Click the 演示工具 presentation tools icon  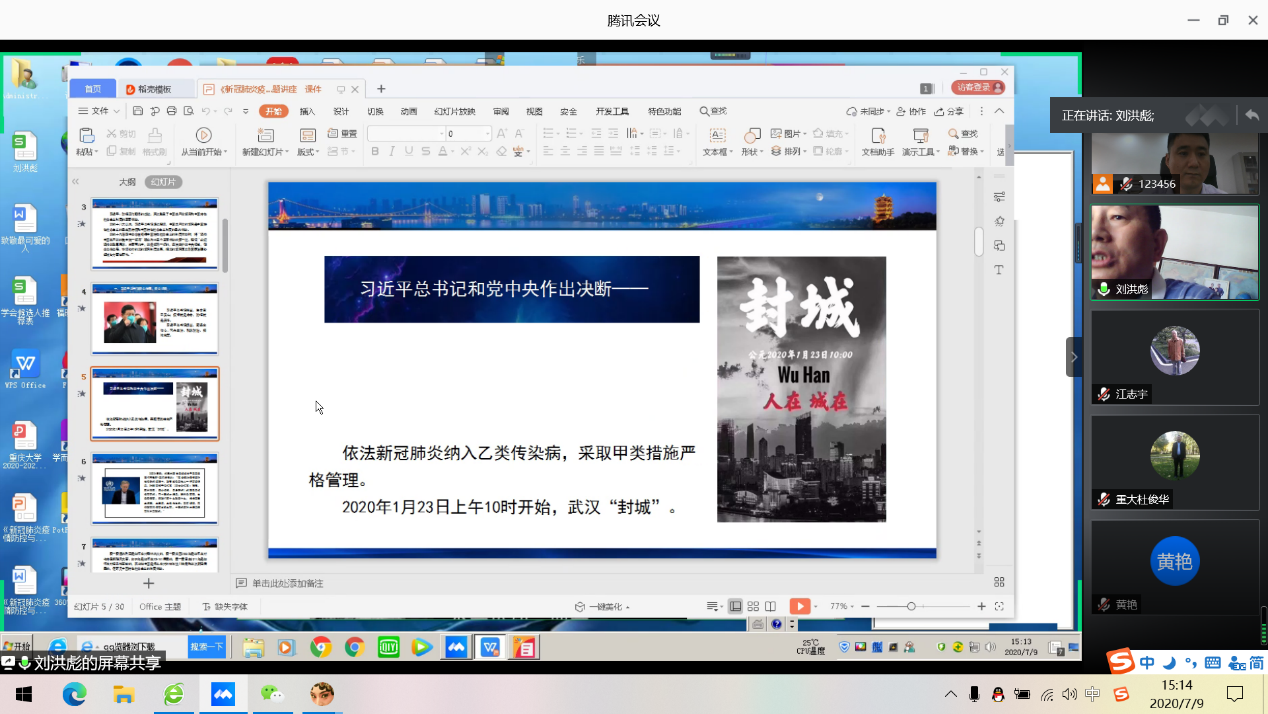[x=919, y=135]
